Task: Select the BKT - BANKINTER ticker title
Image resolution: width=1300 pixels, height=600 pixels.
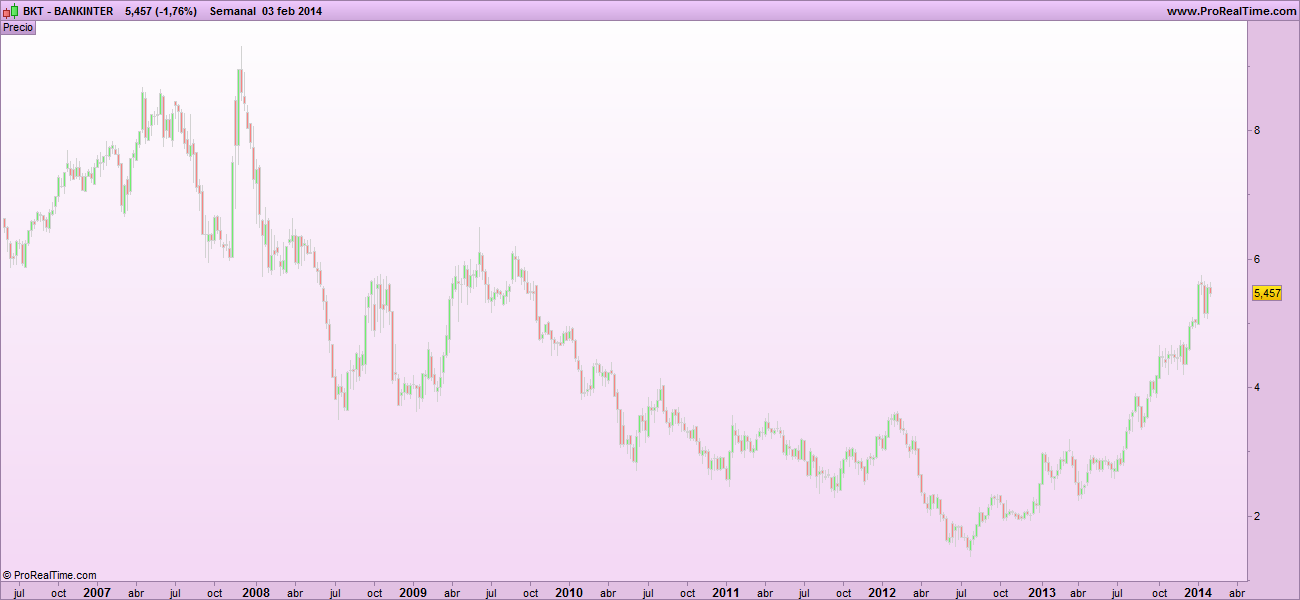Action: point(67,11)
